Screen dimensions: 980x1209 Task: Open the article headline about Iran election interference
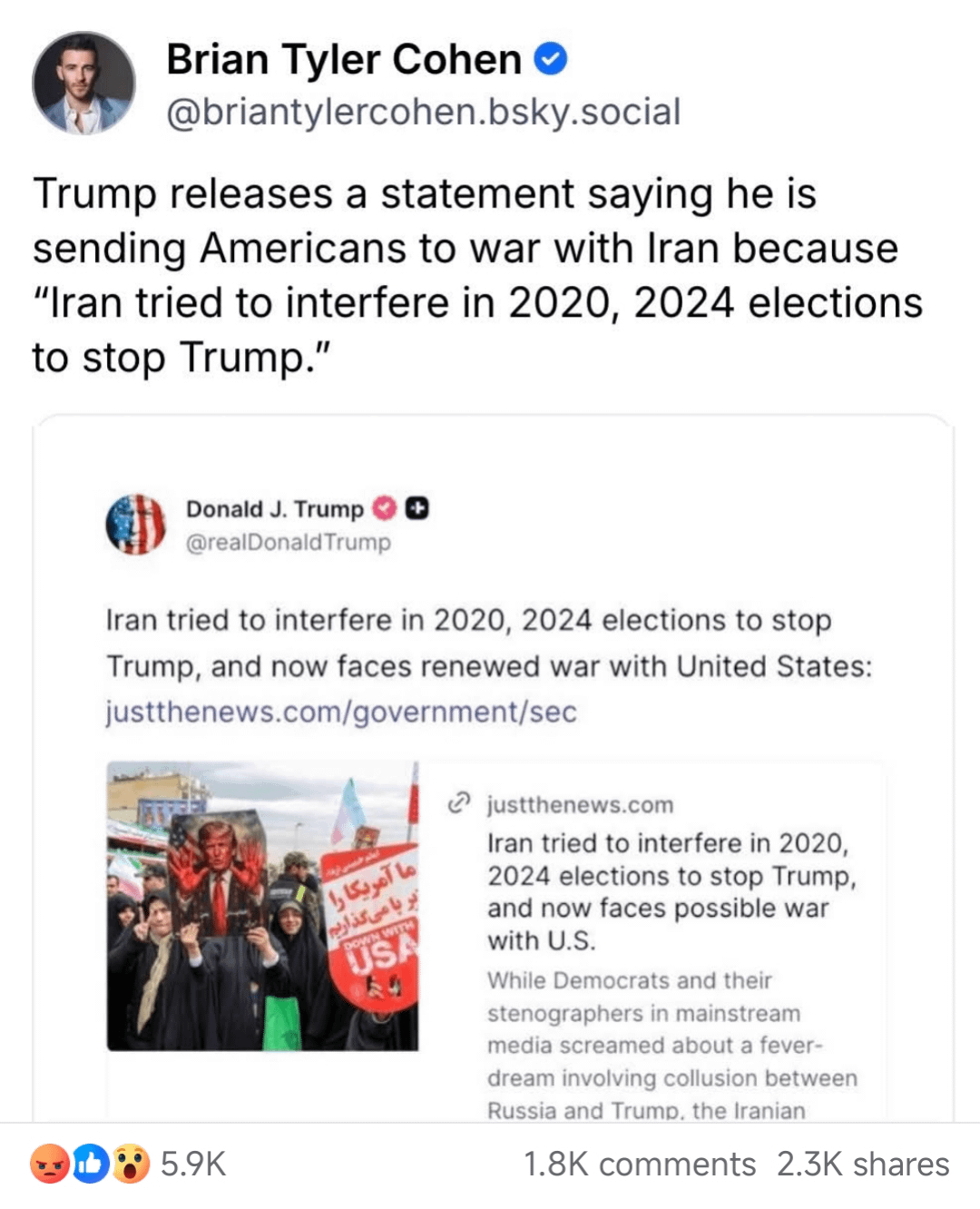pos(671,891)
